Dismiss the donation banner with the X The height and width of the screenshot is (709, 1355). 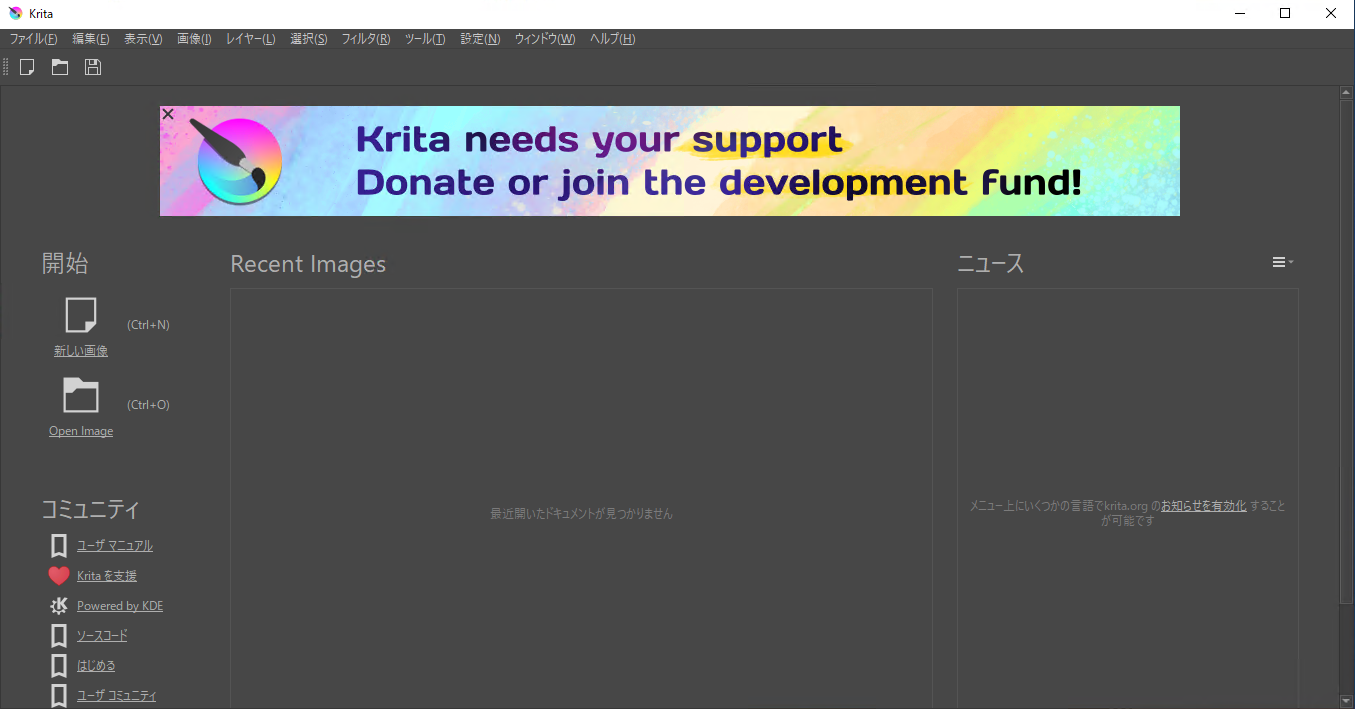(x=167, y=113)
